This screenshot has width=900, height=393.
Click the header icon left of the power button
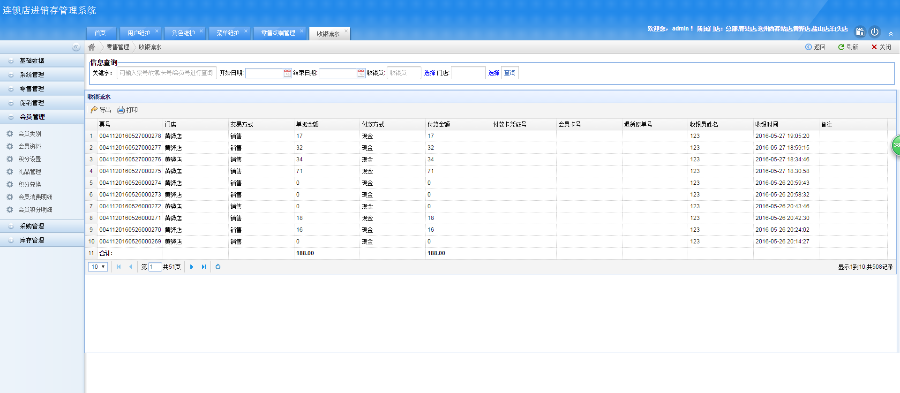(x=860, y=32)
